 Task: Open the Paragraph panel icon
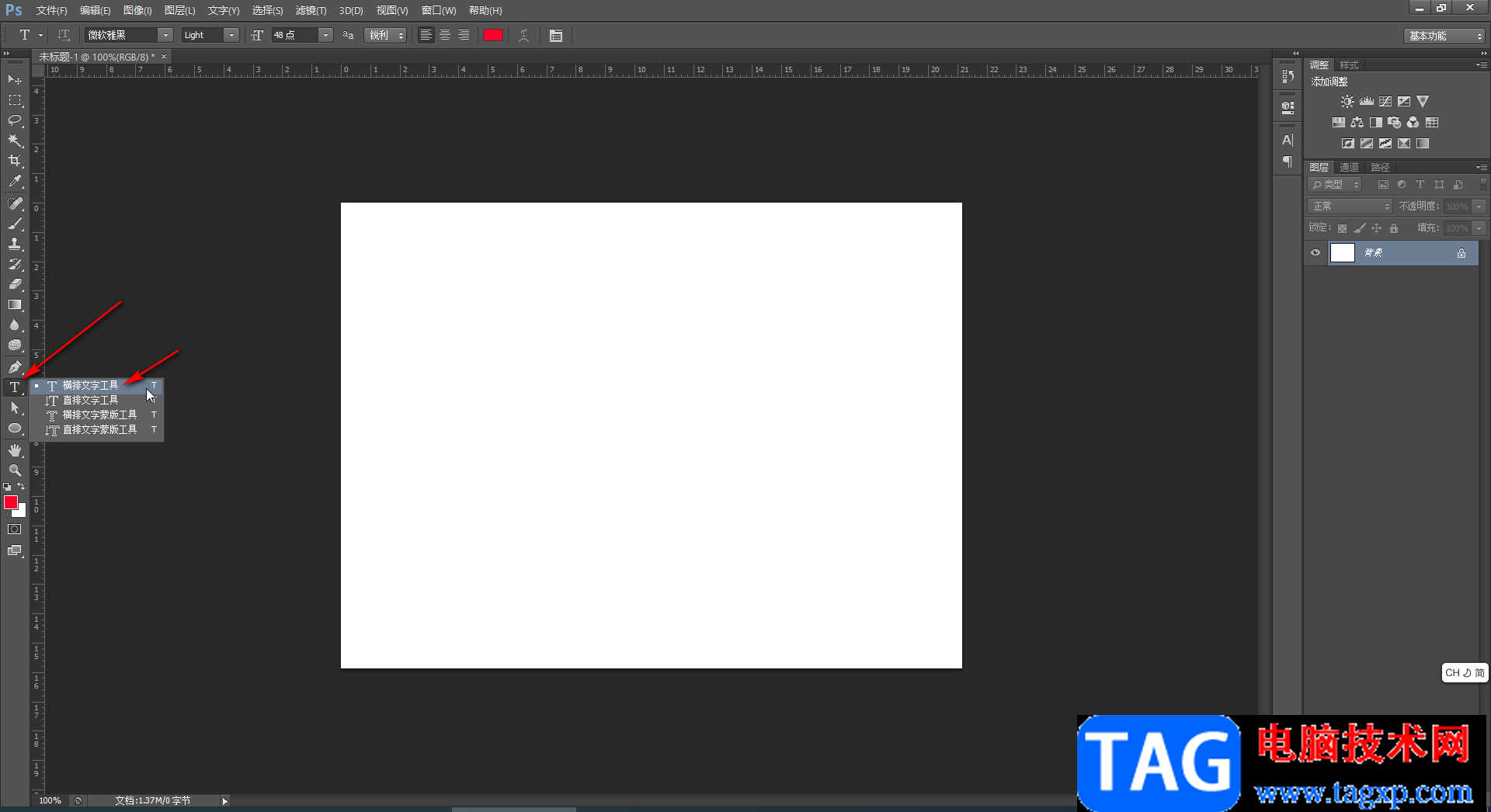1288,161
